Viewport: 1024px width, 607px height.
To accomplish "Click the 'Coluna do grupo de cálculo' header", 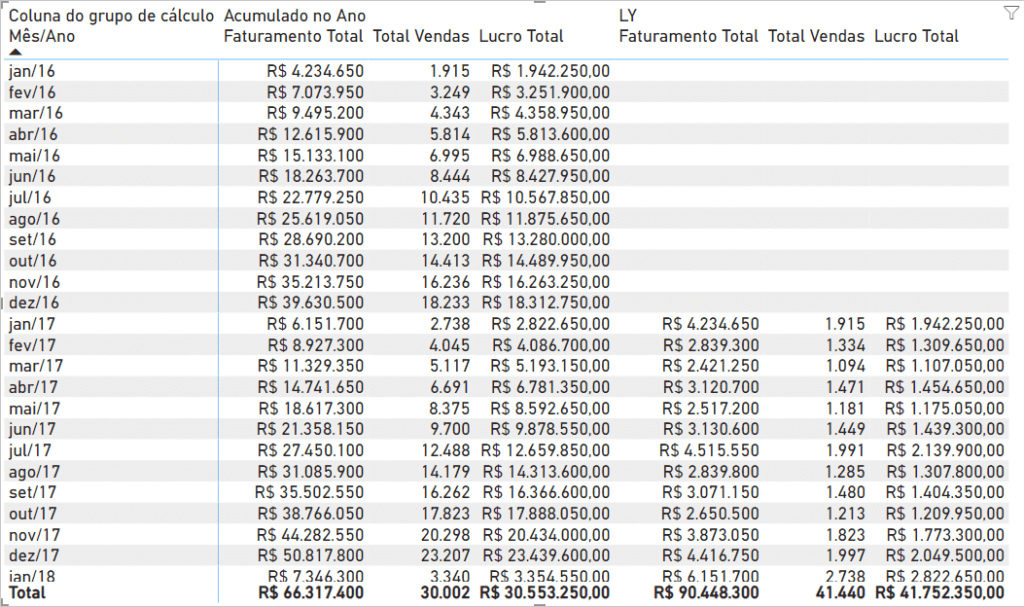I will [110, 16].
